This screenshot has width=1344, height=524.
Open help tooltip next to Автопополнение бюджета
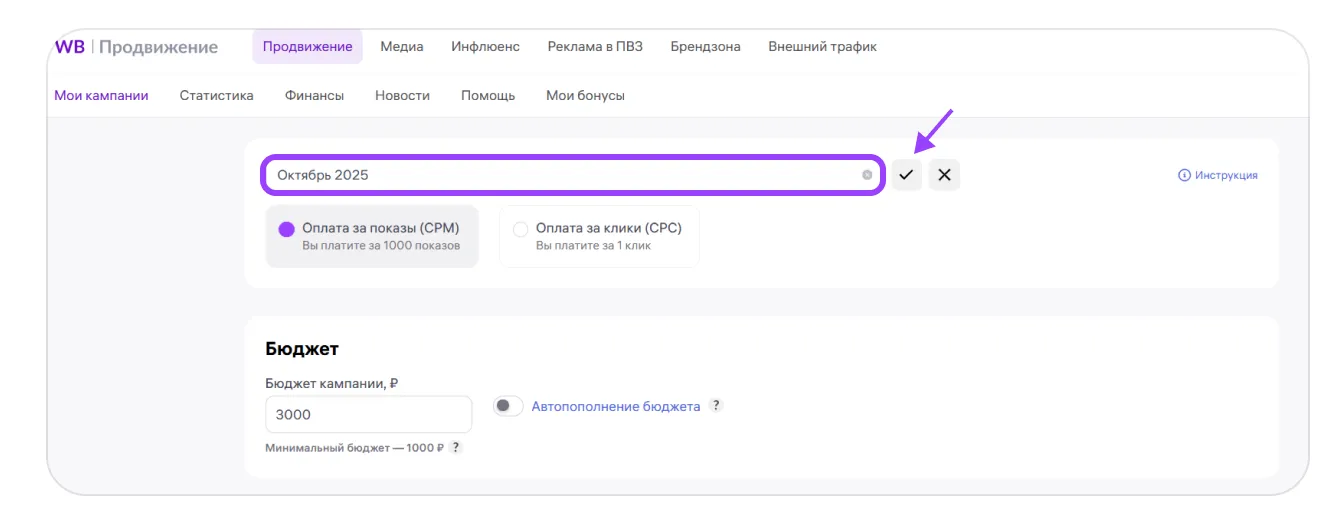(x=715, y=406)
